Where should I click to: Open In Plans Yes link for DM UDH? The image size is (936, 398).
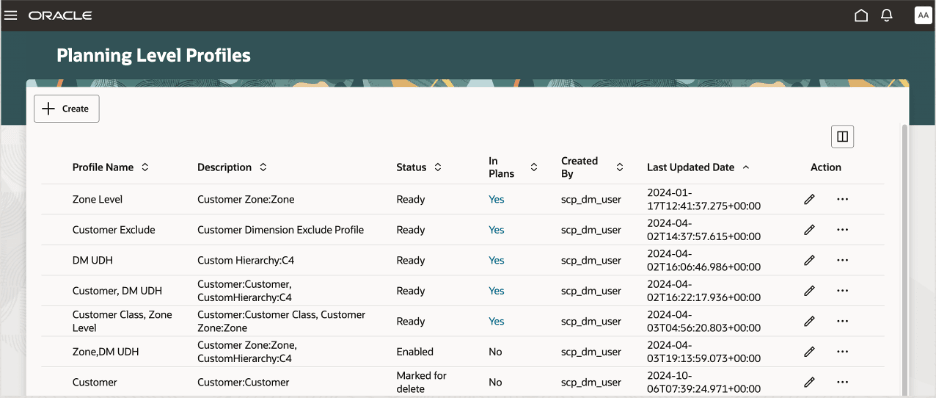(496, 260)
